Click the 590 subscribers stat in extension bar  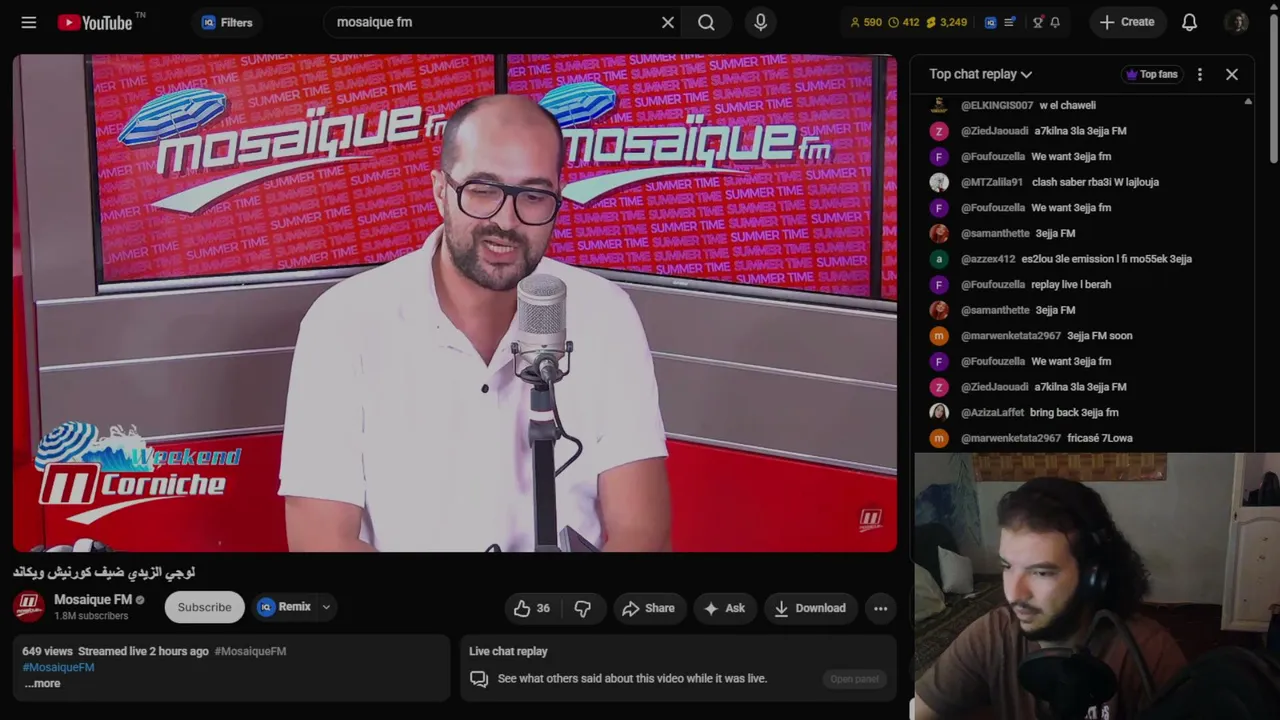coord(866,22)
